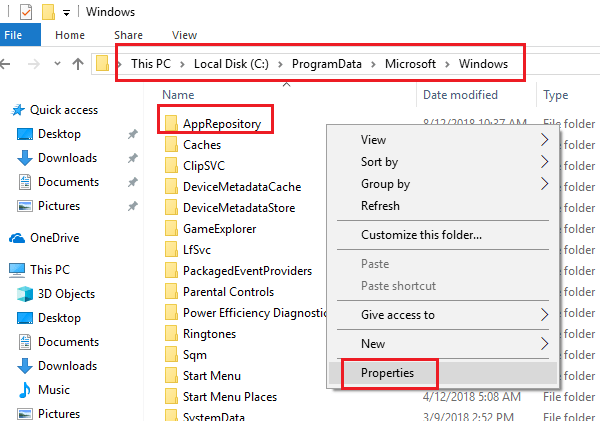
Task: Open OneDrive cloud icon in sidebar
Action: [x=17, y=238]
